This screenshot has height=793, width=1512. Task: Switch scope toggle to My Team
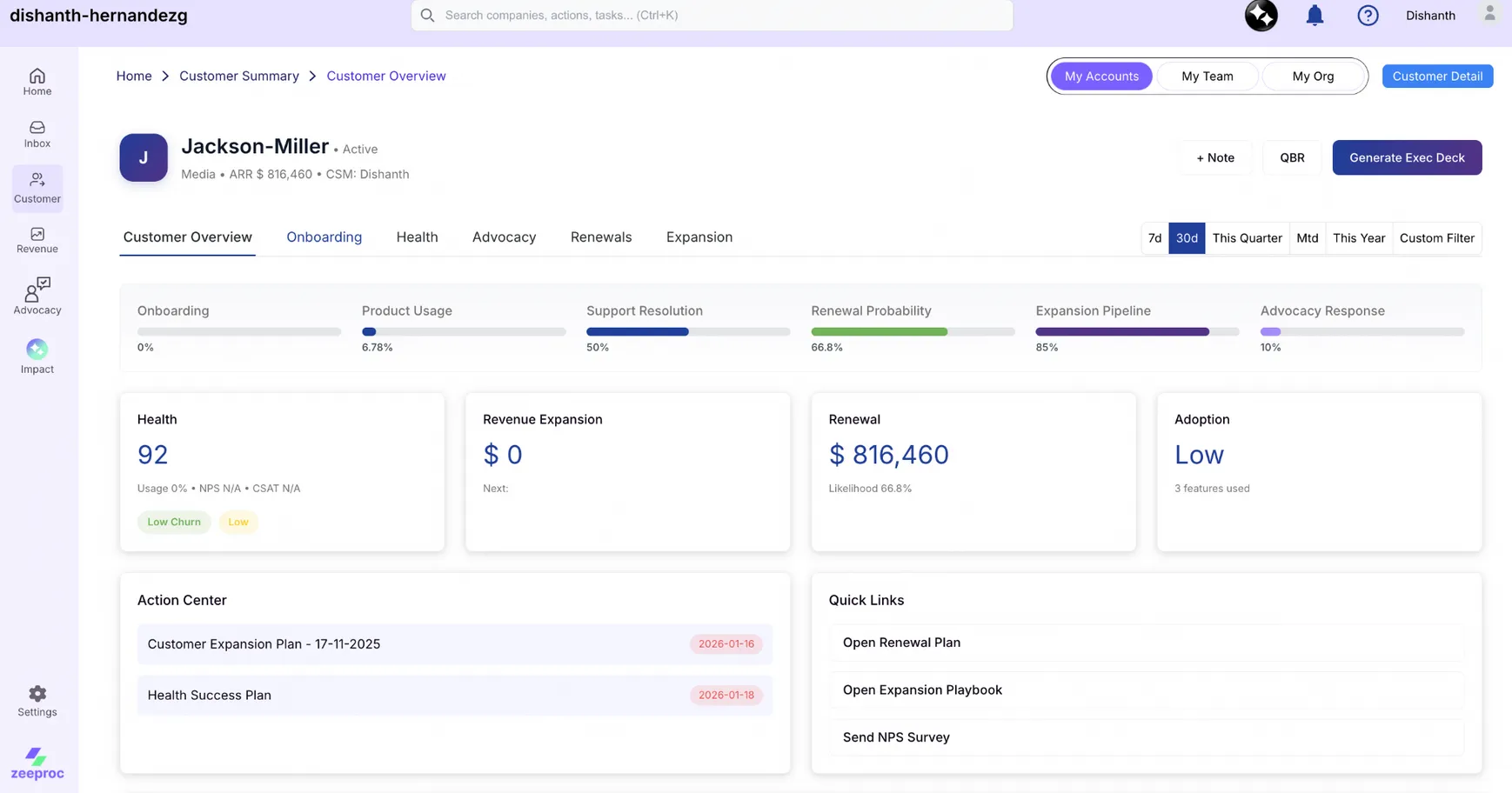coord(1207,77)
